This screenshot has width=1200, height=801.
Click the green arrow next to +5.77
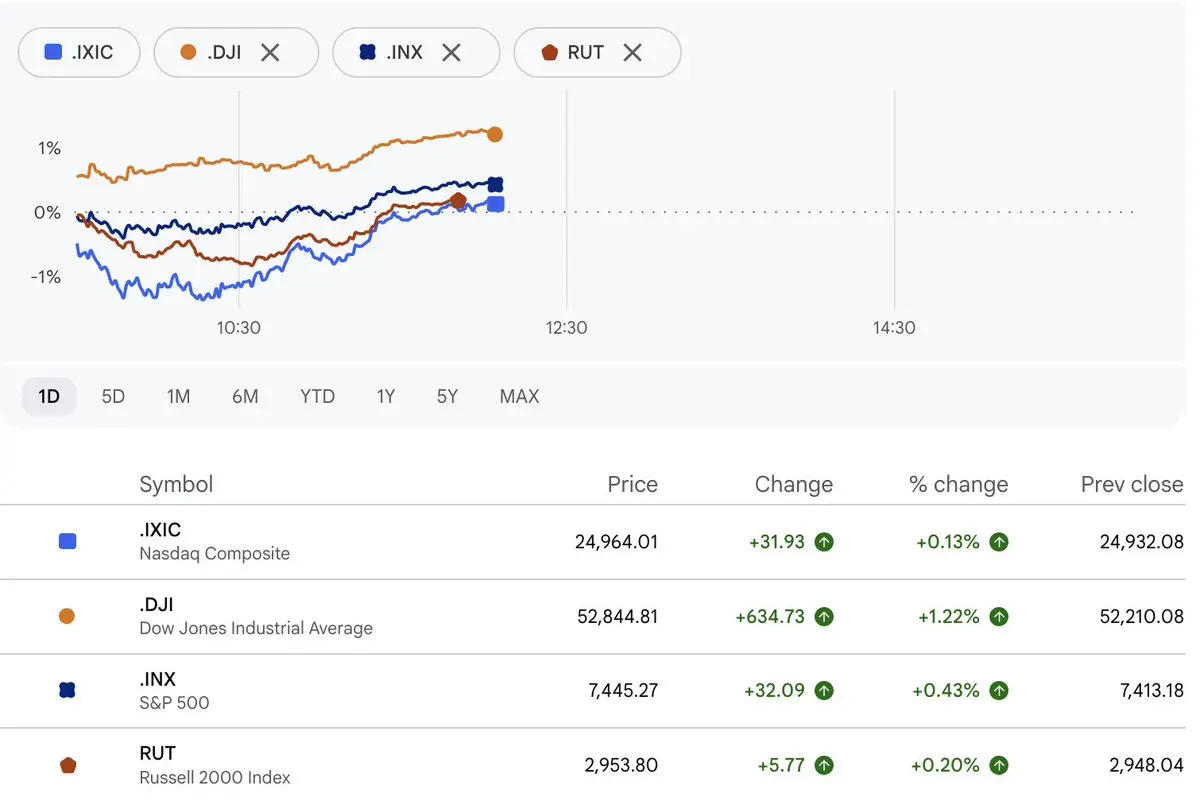pyautogui.click(x=824, y=765)
